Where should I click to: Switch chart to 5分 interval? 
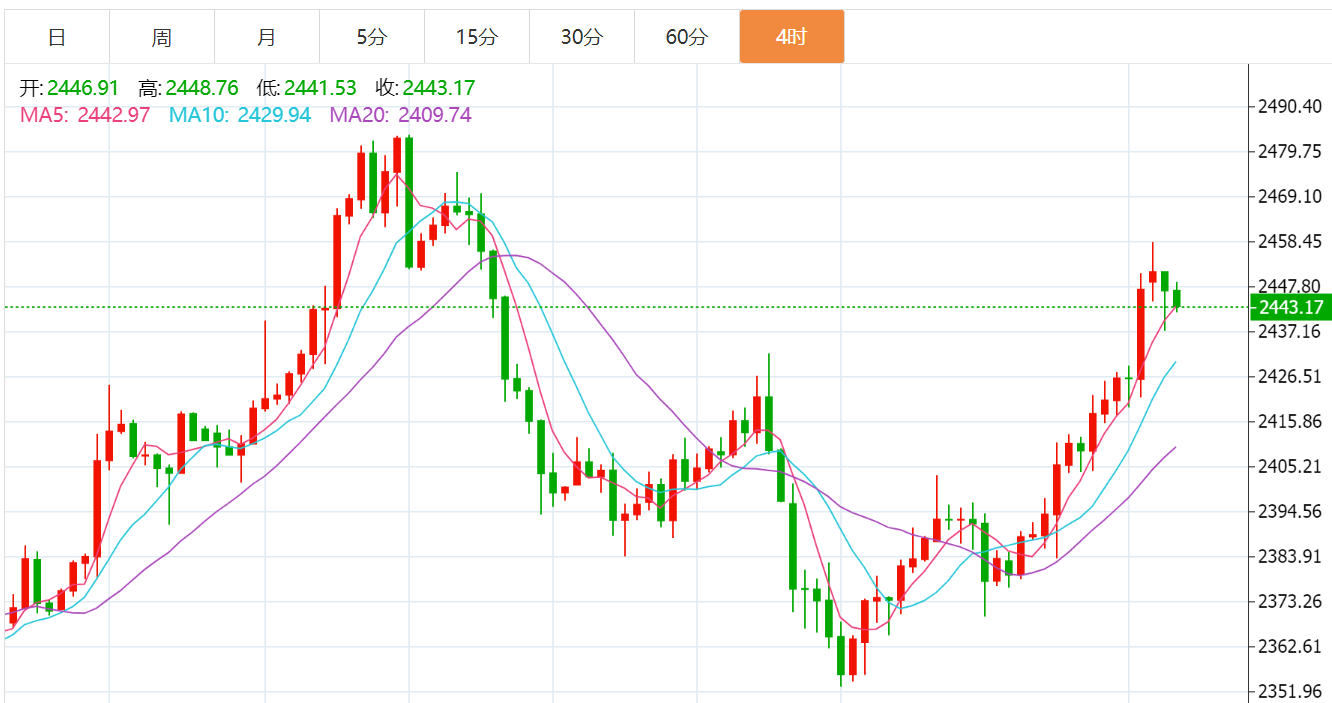point(372,37)
